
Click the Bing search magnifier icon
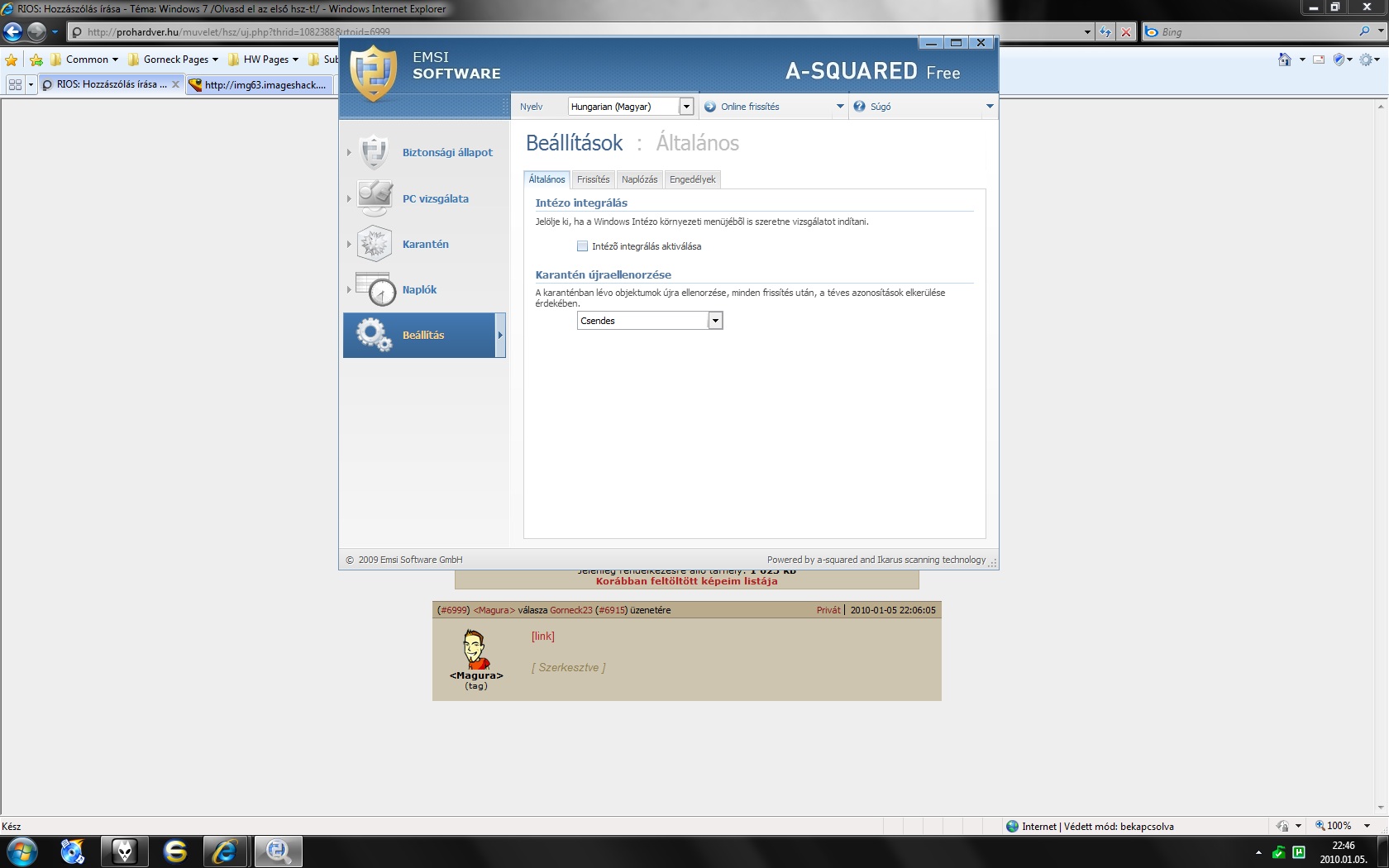pos(1364,32)
